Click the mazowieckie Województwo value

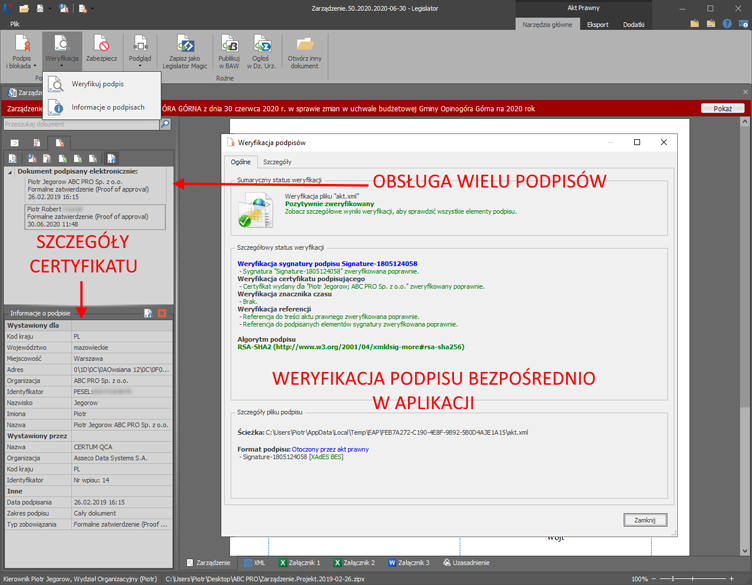point(91,348)
